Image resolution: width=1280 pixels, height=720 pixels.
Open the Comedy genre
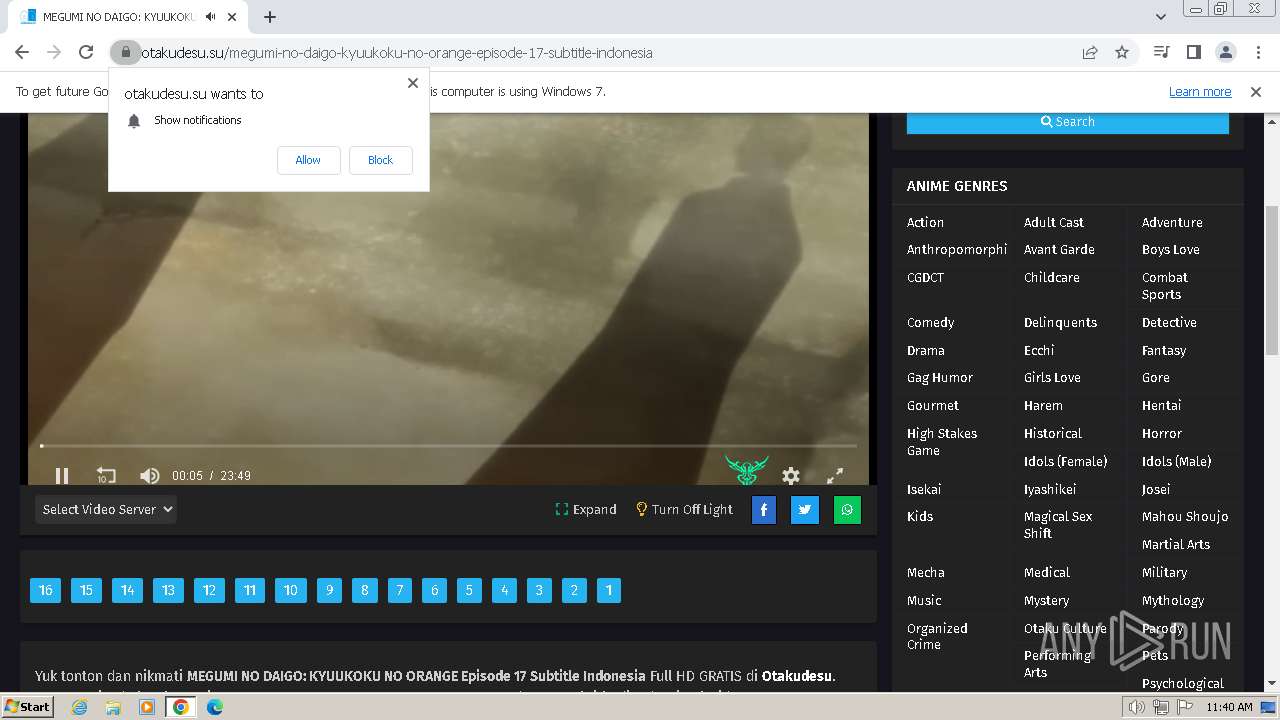pyautogui.click(x=930, y=322)
